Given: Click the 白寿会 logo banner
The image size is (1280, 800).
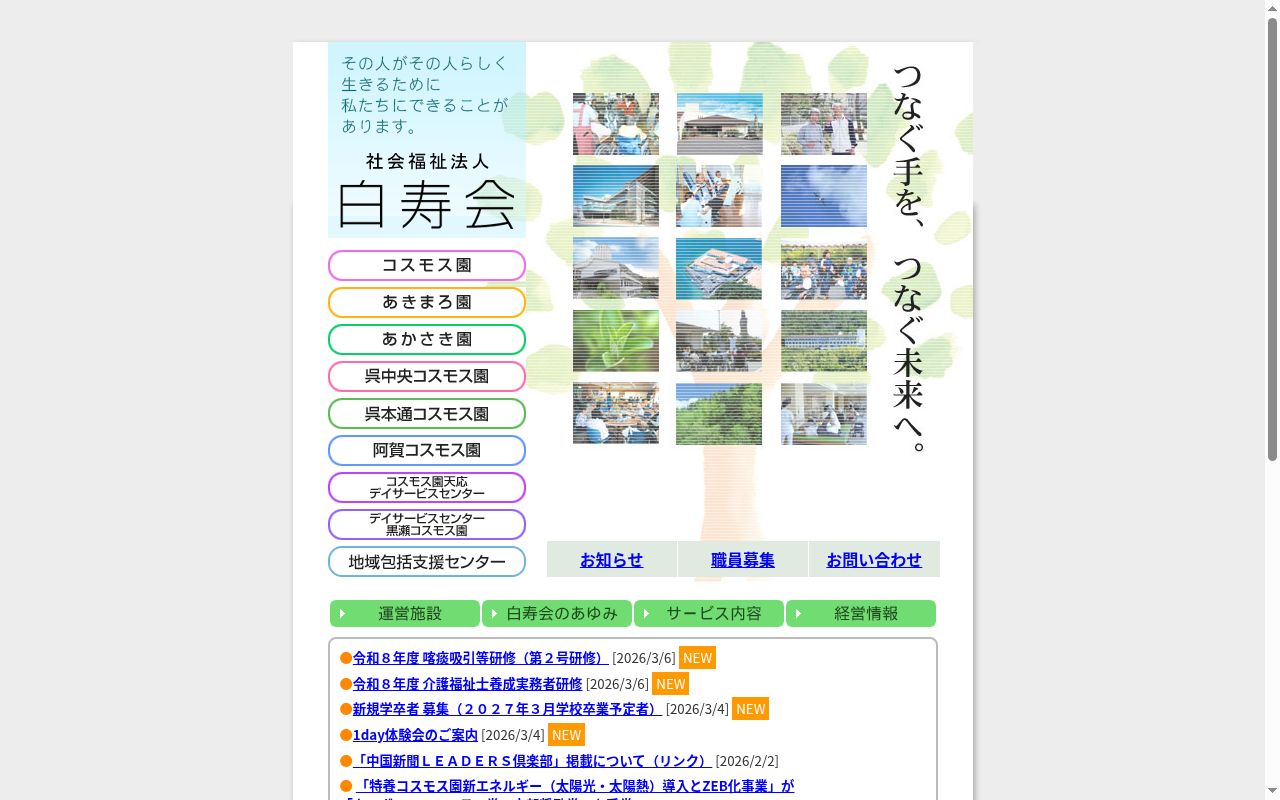Looking at the screenshot, I should (427, 140).
